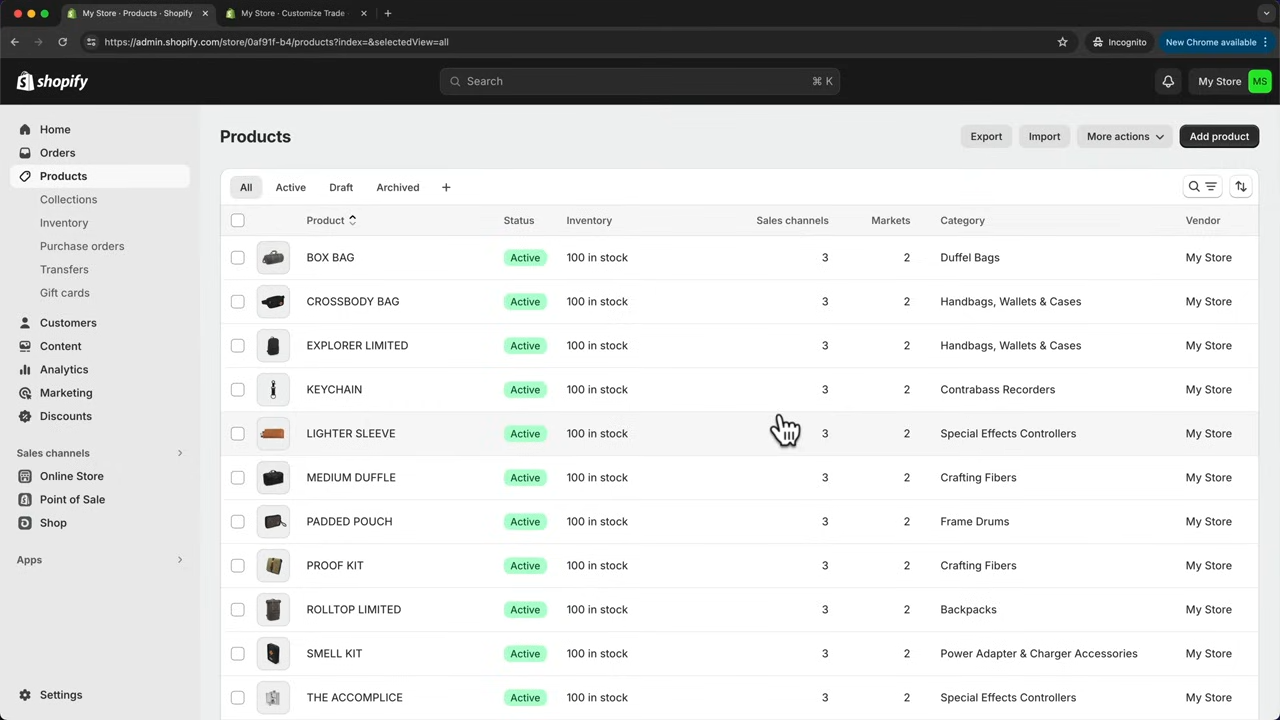This screenshot has height=720, width=1280.
Task: Open Purchase orders submenu item
Action: [82, 246]
